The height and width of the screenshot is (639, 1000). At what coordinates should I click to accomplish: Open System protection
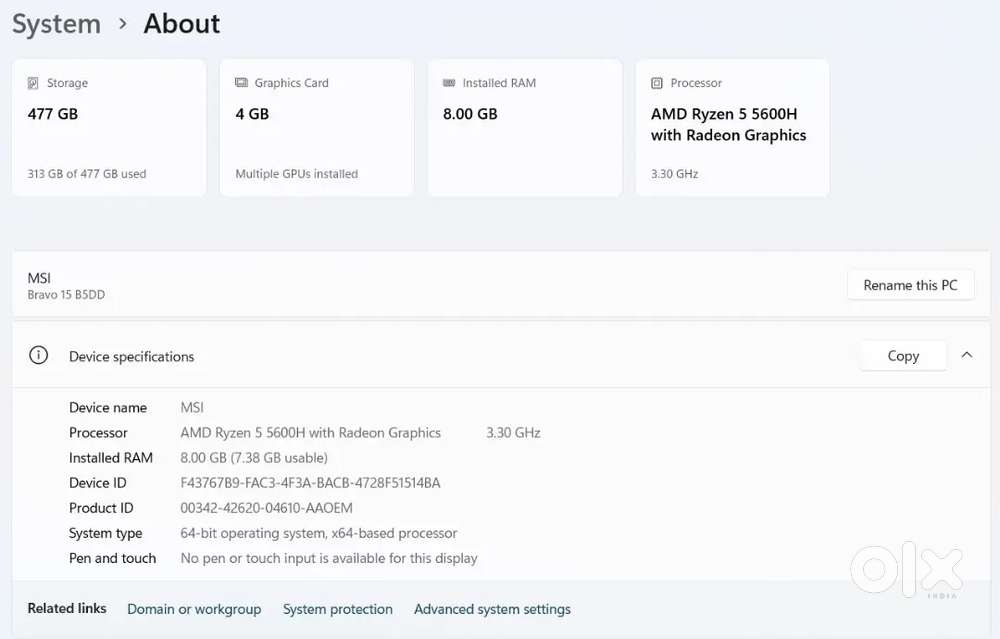click(x=338, y=608)
